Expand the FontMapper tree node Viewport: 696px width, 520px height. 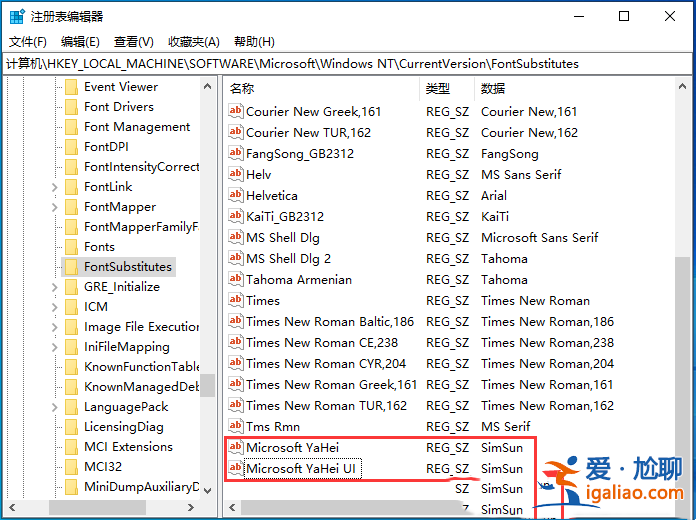pos(55,207)
